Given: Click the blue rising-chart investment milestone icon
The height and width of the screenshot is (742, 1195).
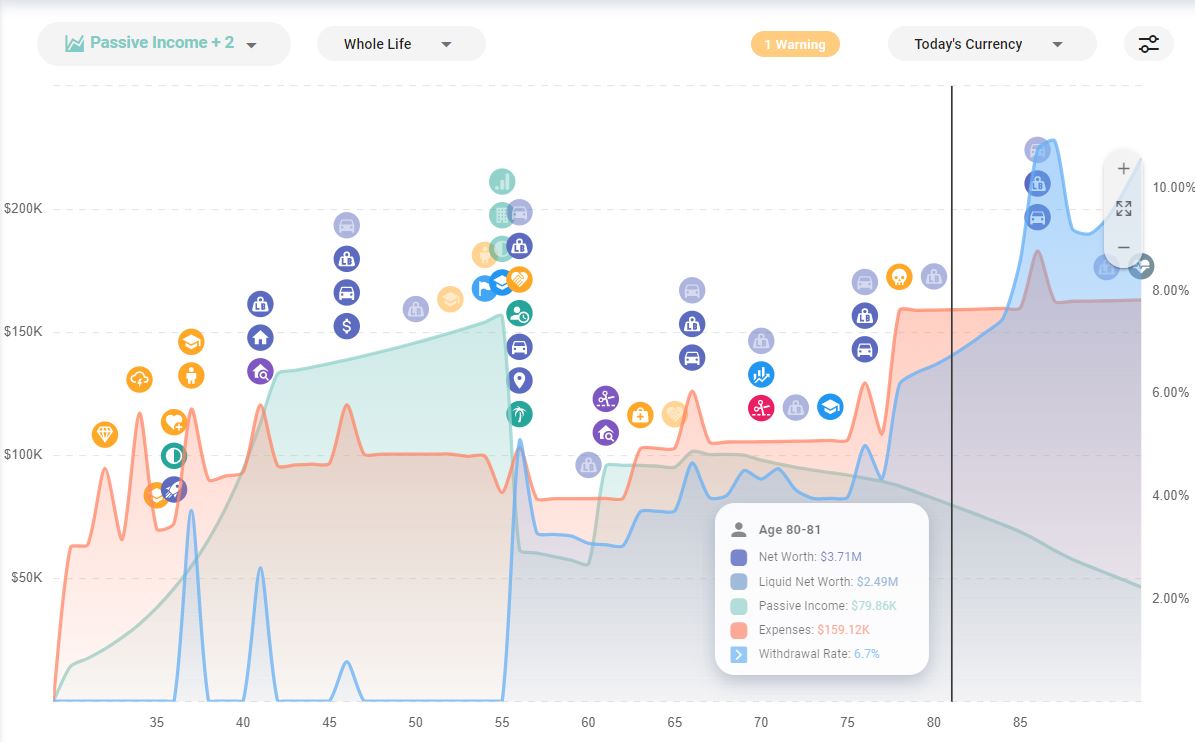Looking at the screenshot, I should [763, 375].
